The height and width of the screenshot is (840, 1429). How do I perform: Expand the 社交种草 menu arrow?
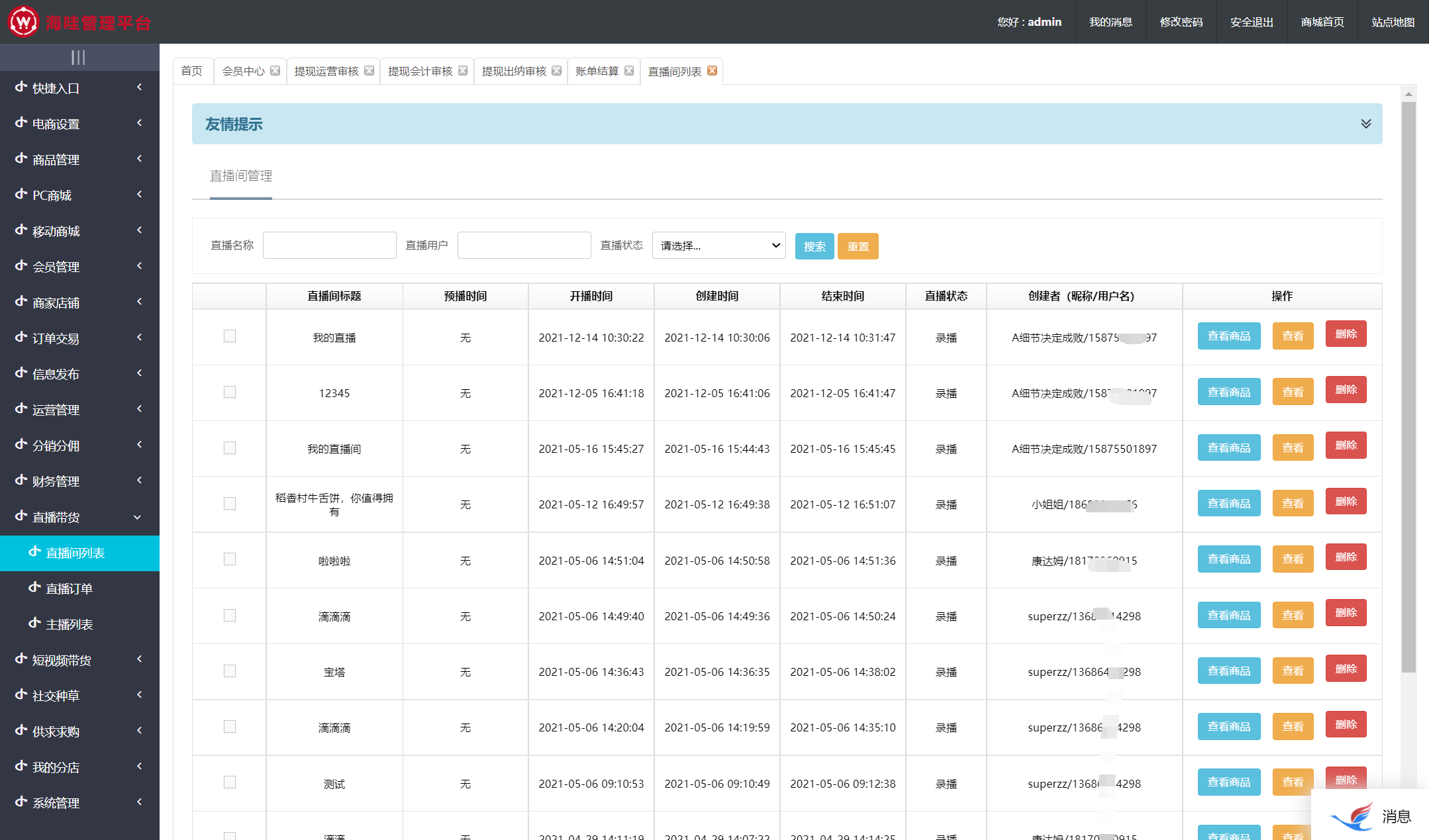point(139,694)
